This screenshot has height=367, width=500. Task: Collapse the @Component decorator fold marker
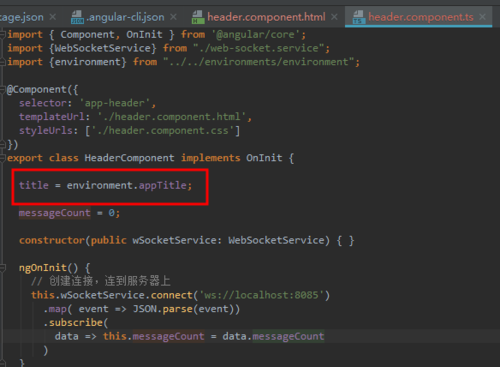click(x=3, y=89)
